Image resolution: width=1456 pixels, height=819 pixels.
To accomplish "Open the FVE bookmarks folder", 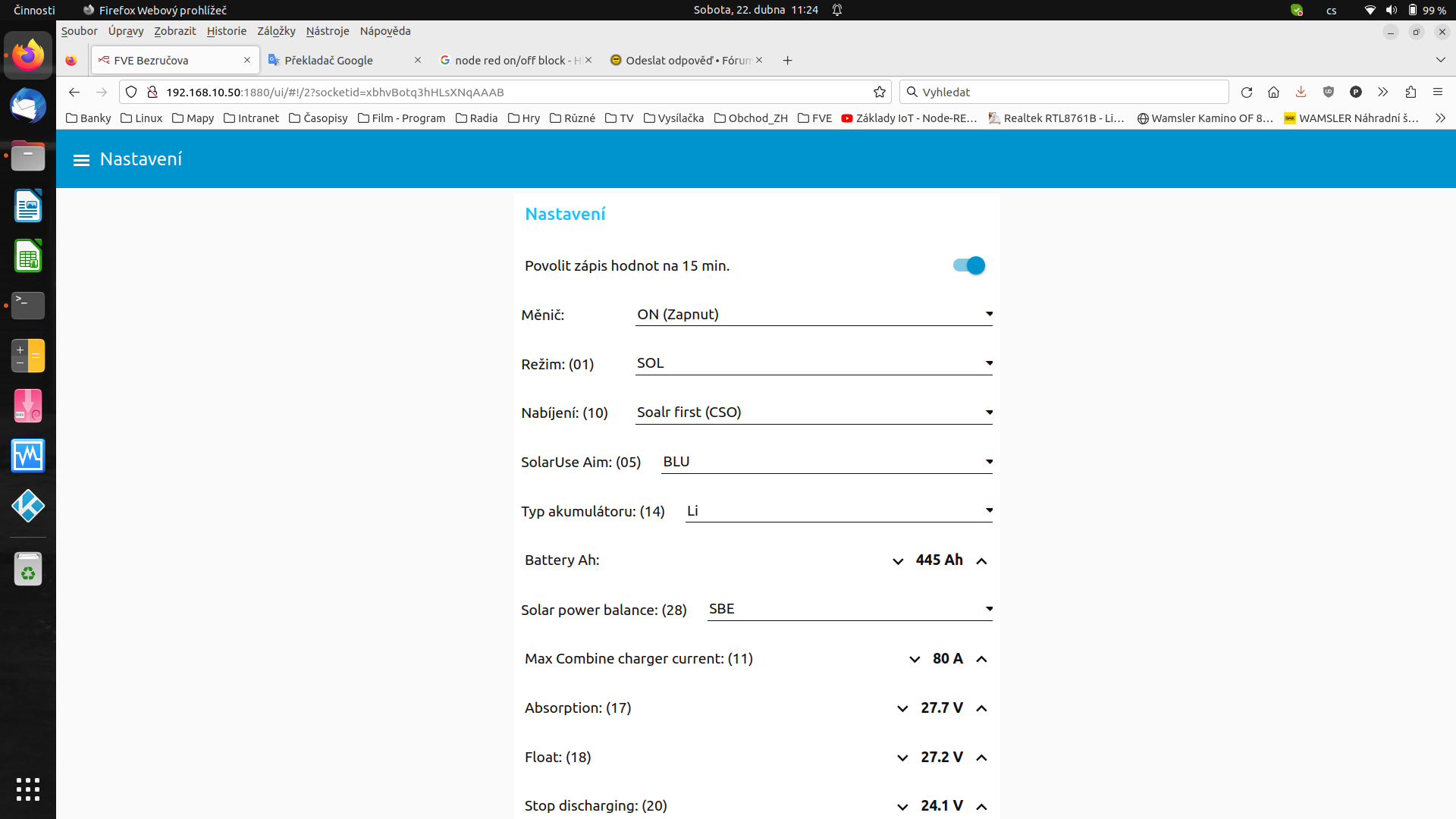I will pos(814,118).
